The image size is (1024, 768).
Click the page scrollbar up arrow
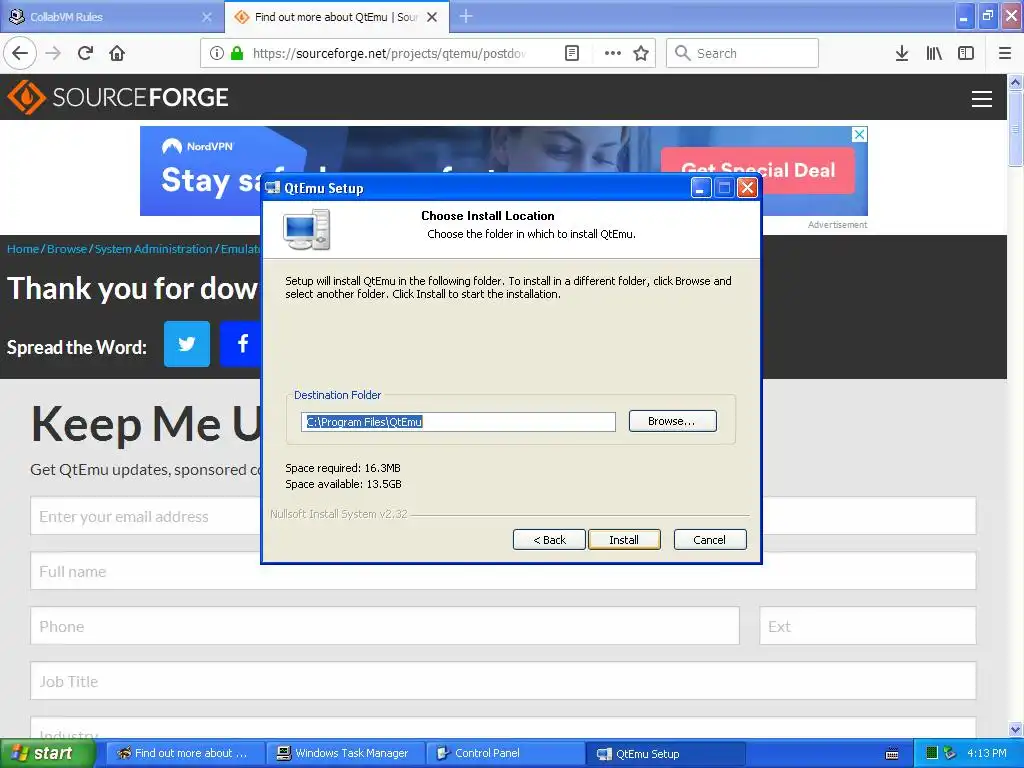tap(1016, 82)
